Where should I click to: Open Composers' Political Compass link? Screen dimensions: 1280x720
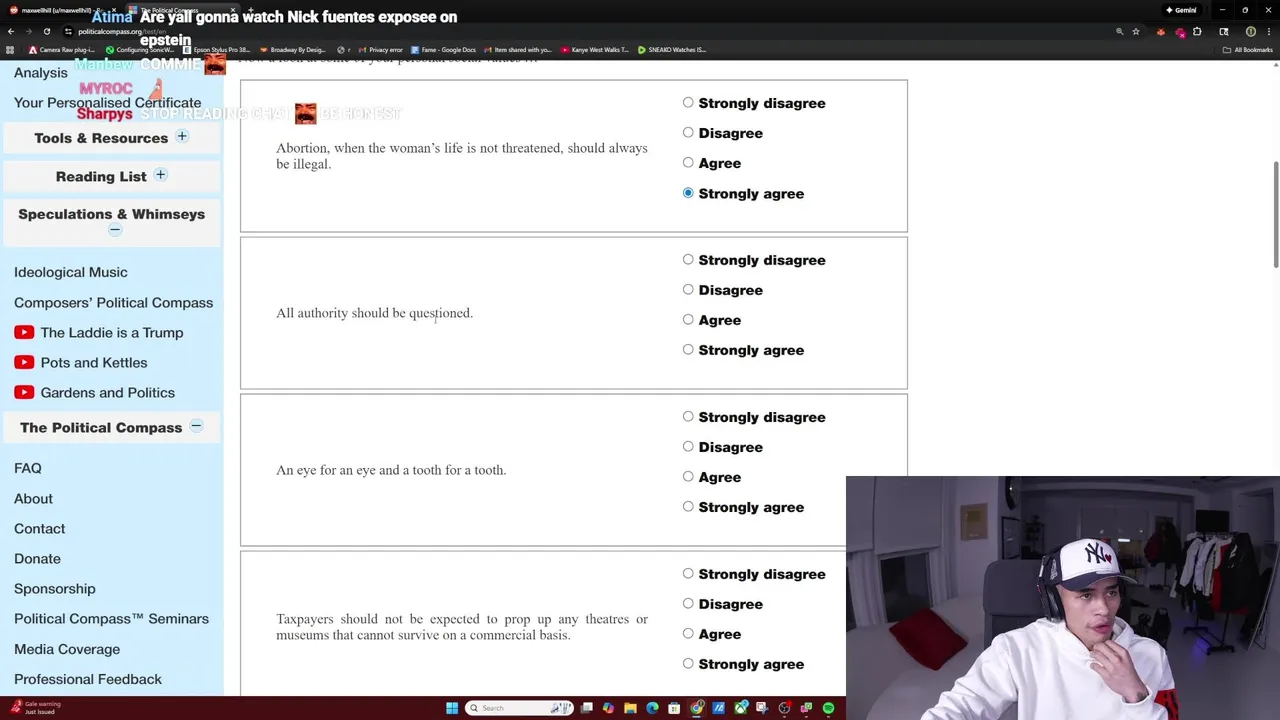tap(114, 302)
